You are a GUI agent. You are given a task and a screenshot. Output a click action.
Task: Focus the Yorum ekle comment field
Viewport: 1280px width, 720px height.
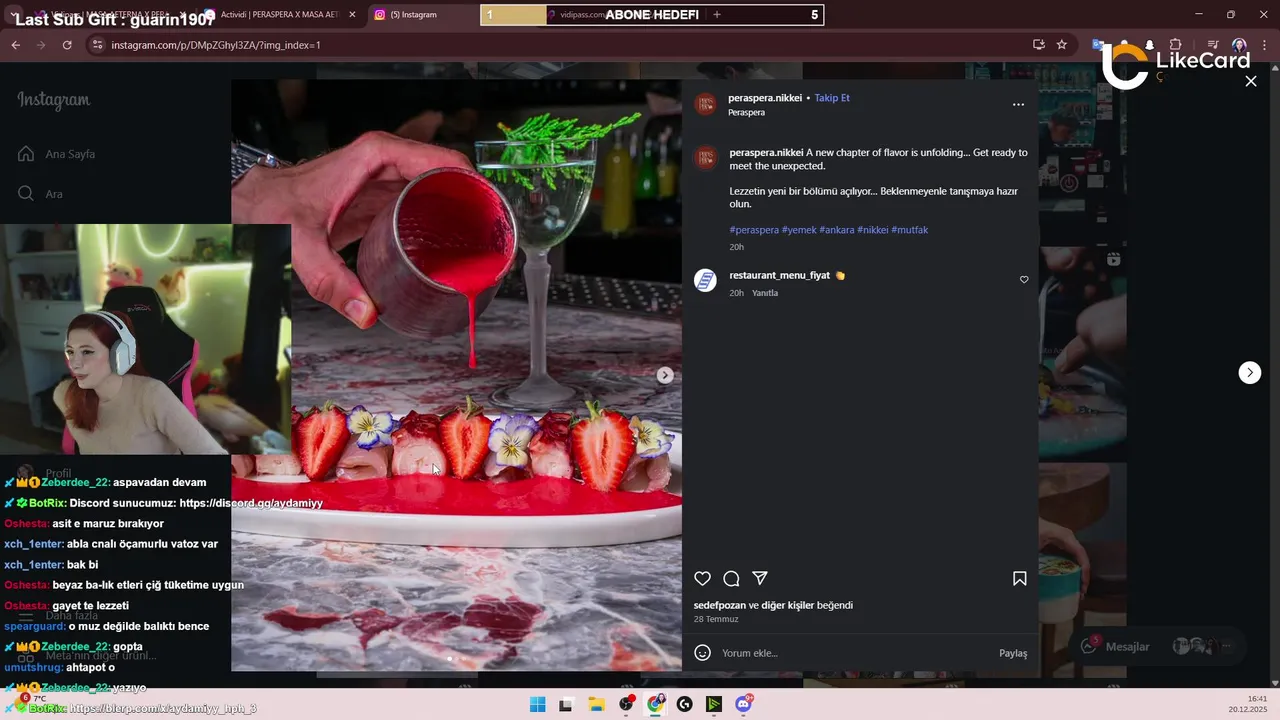pyautogui.click(x=855, y=653)
